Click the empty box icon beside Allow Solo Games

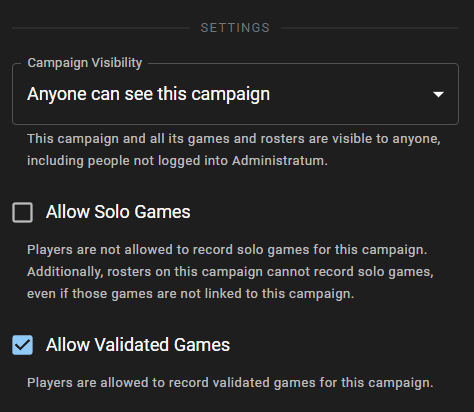[22, 212]
